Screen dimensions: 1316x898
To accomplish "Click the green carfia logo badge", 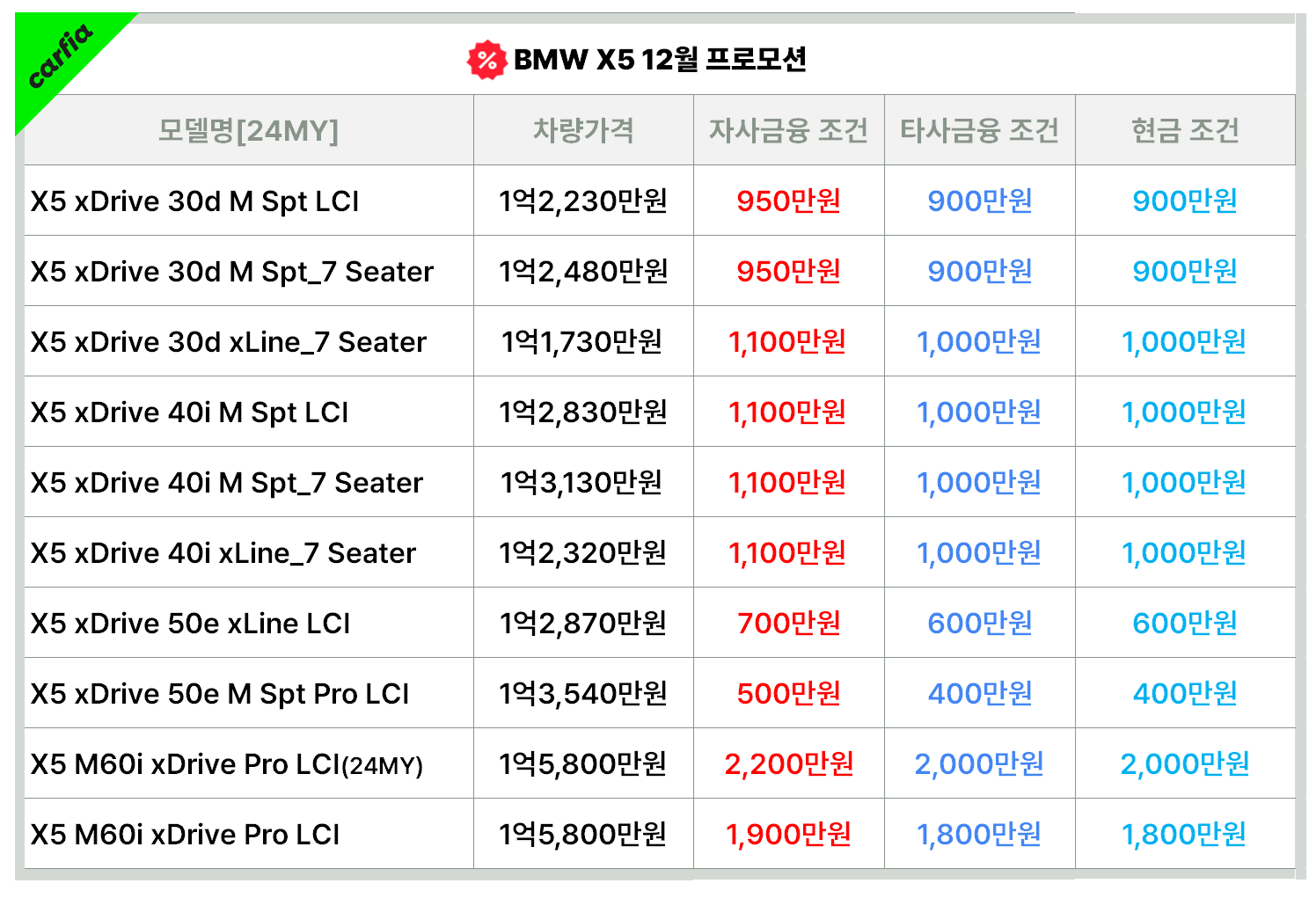I will click(58, 59).
